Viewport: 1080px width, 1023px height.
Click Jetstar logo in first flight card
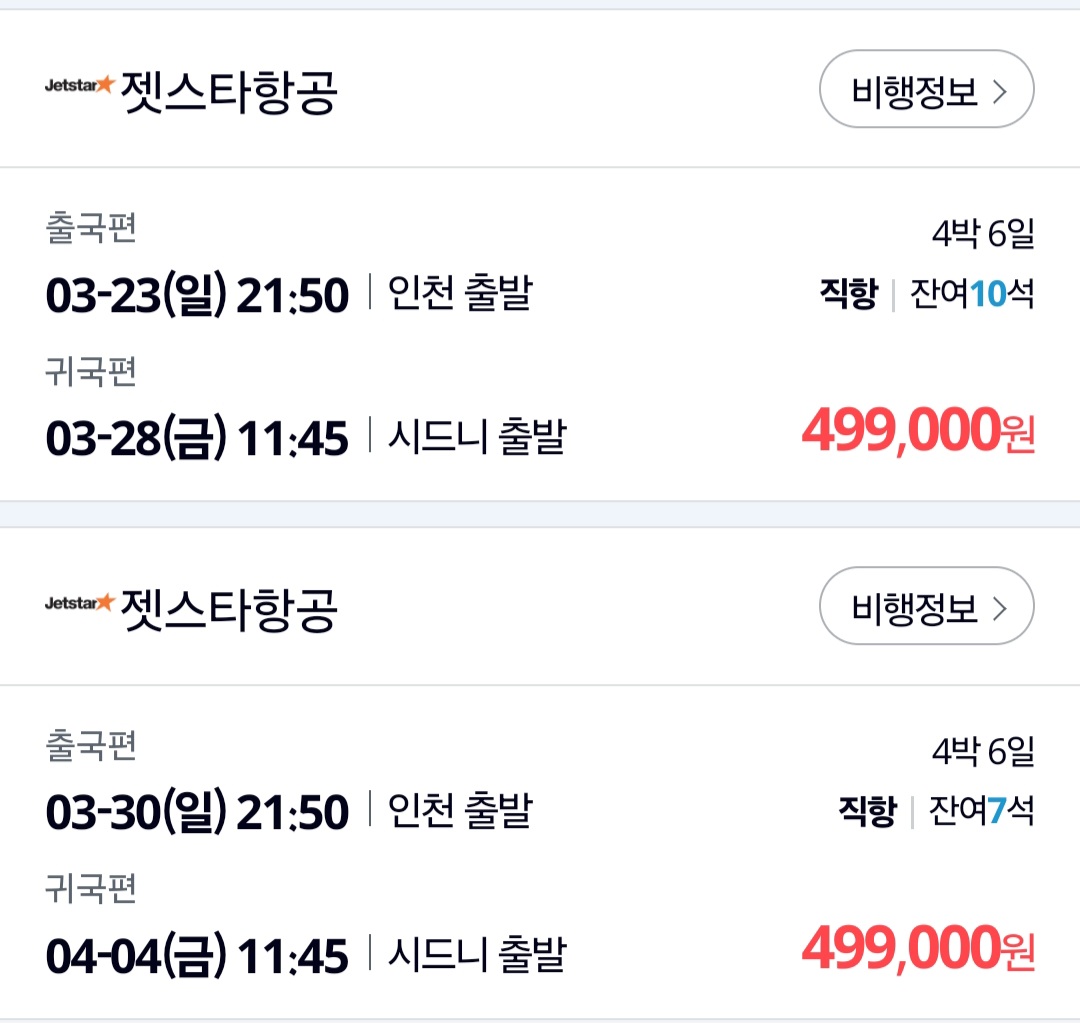[x=80, y=86]
